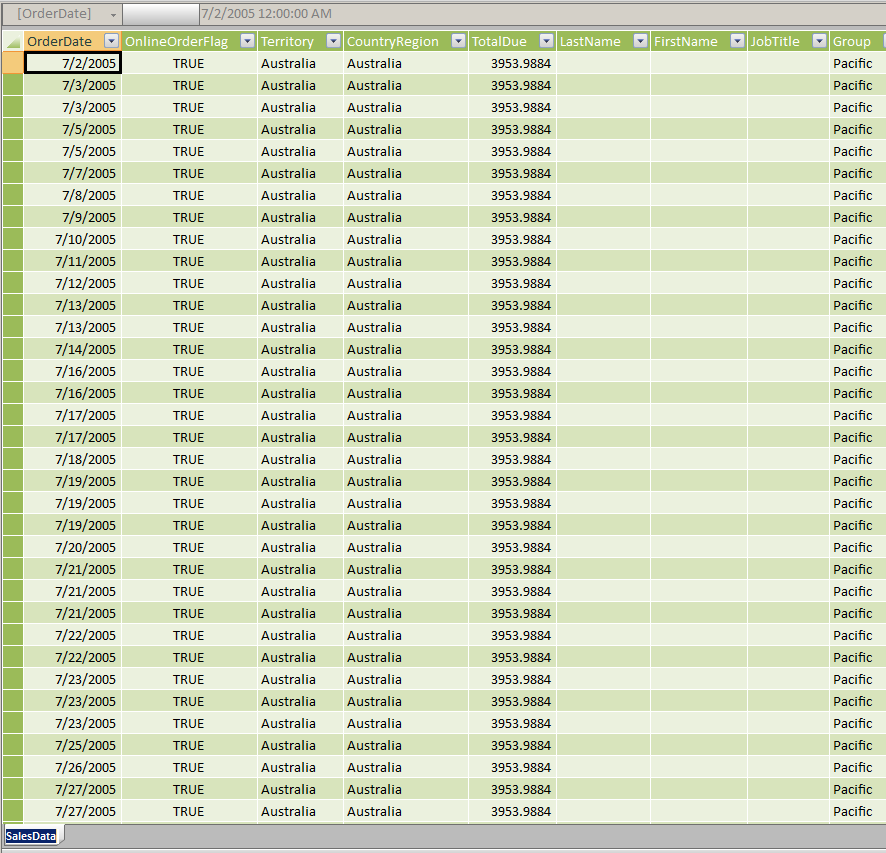
Task: Expand the [OrderDate] name box dropdown
Action: [113, 14]
